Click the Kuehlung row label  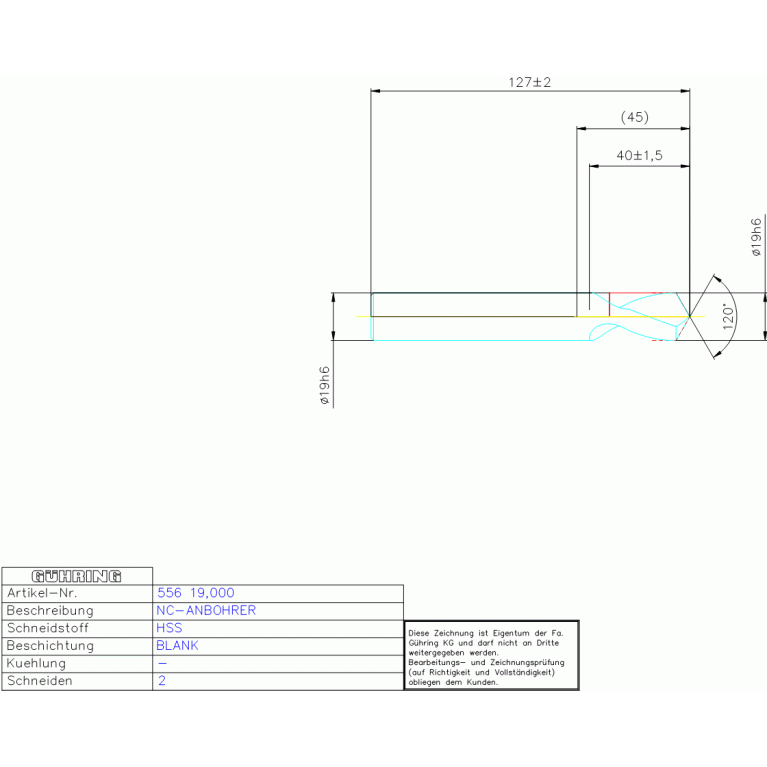[37, 663]
